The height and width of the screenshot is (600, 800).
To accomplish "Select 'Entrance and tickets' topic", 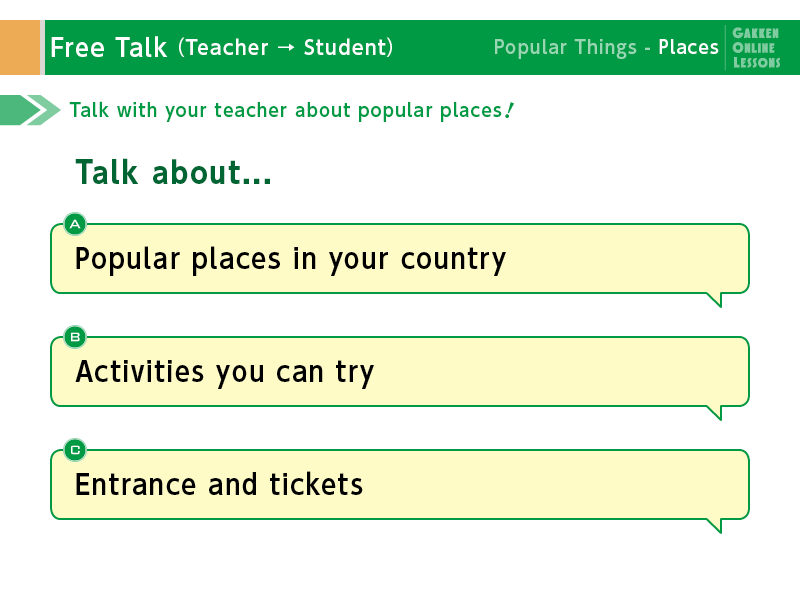I will coord(399,485).
